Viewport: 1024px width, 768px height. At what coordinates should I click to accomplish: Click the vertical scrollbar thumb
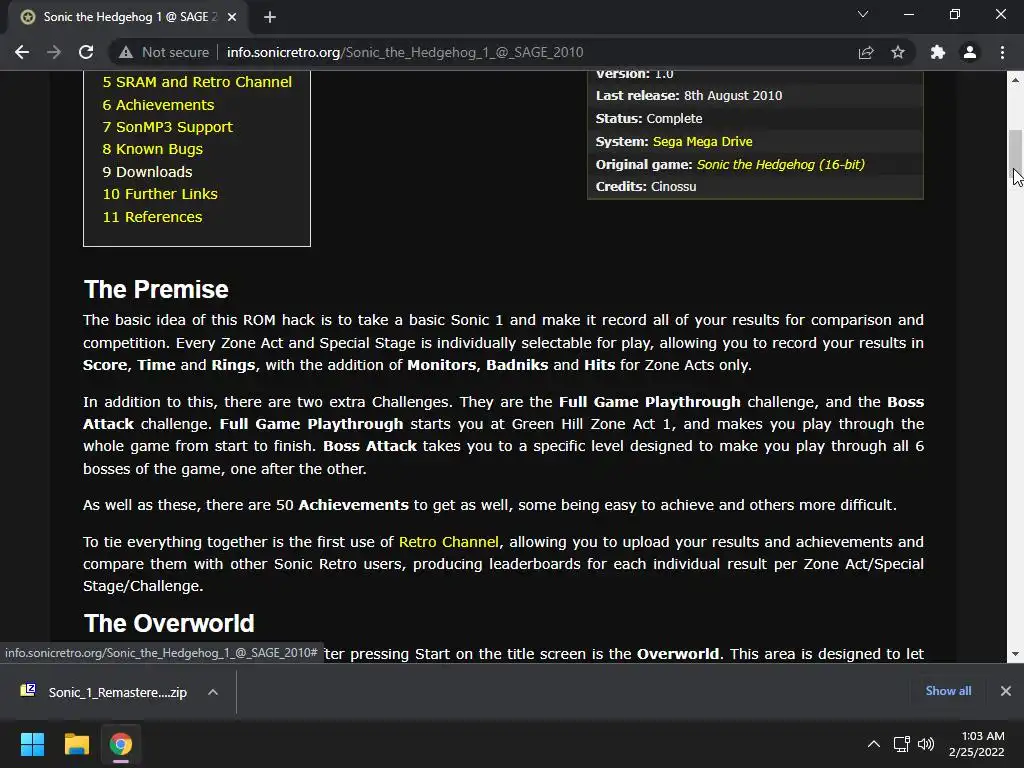click(1015, 152)
